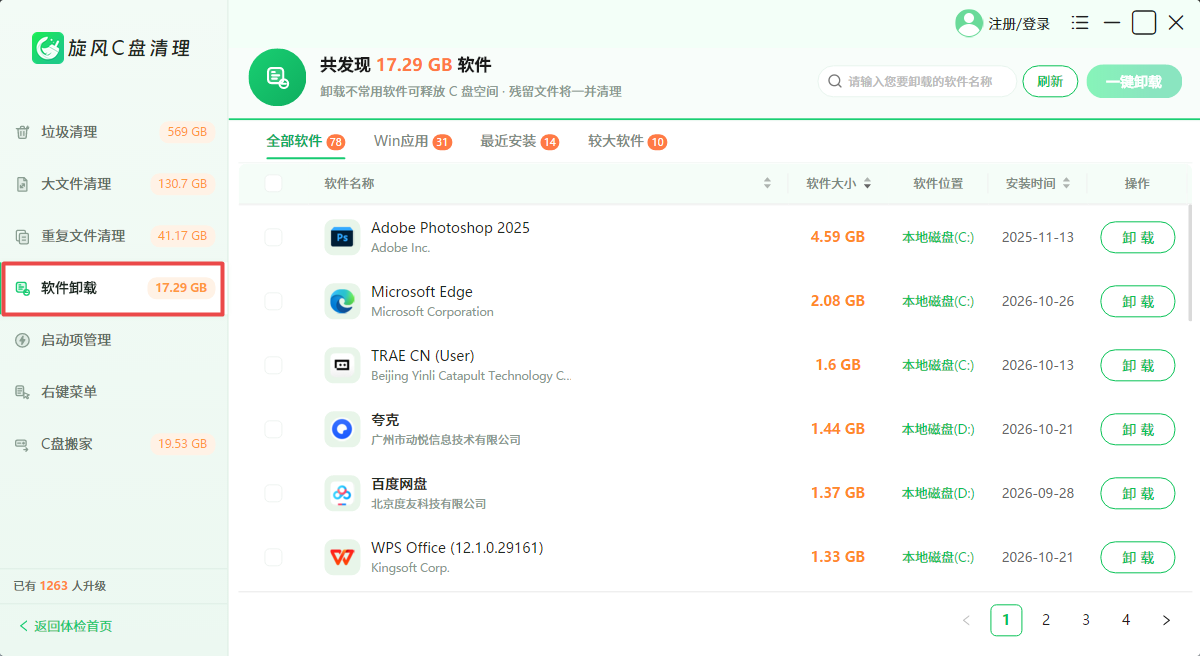Check the Microsoft Edge checkbox
This screenshot has width=1200, height=656.
pos(273,301)
